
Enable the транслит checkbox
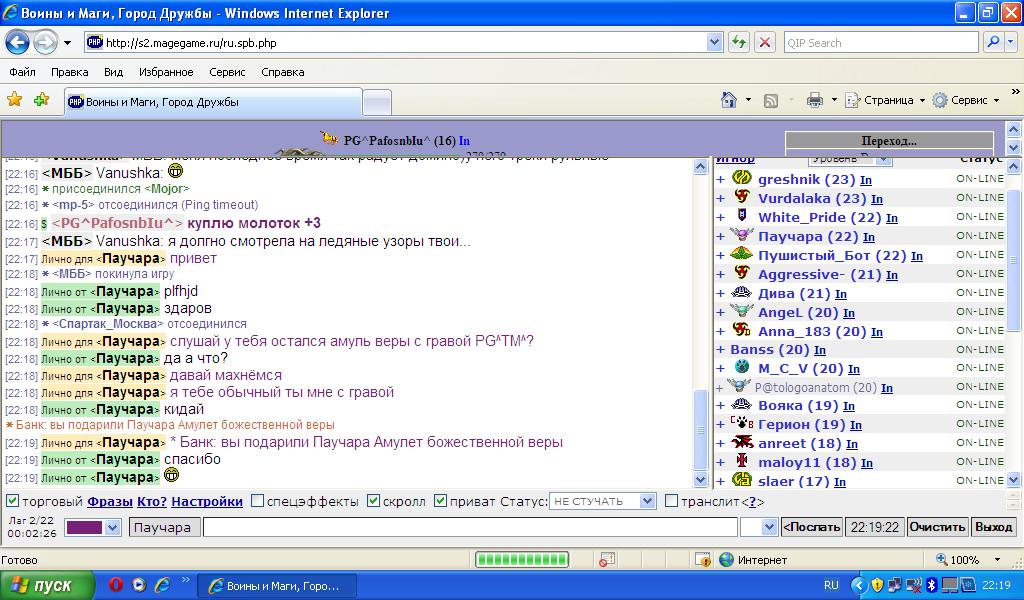pos(671,501)
